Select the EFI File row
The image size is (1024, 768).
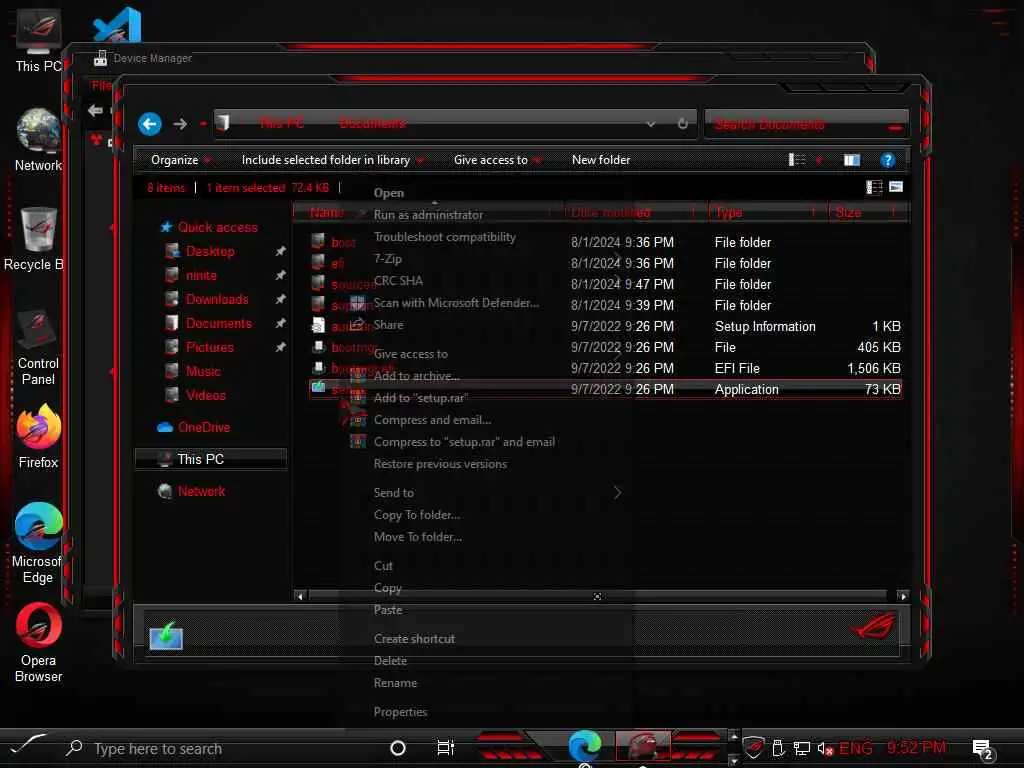coord(605,368)
